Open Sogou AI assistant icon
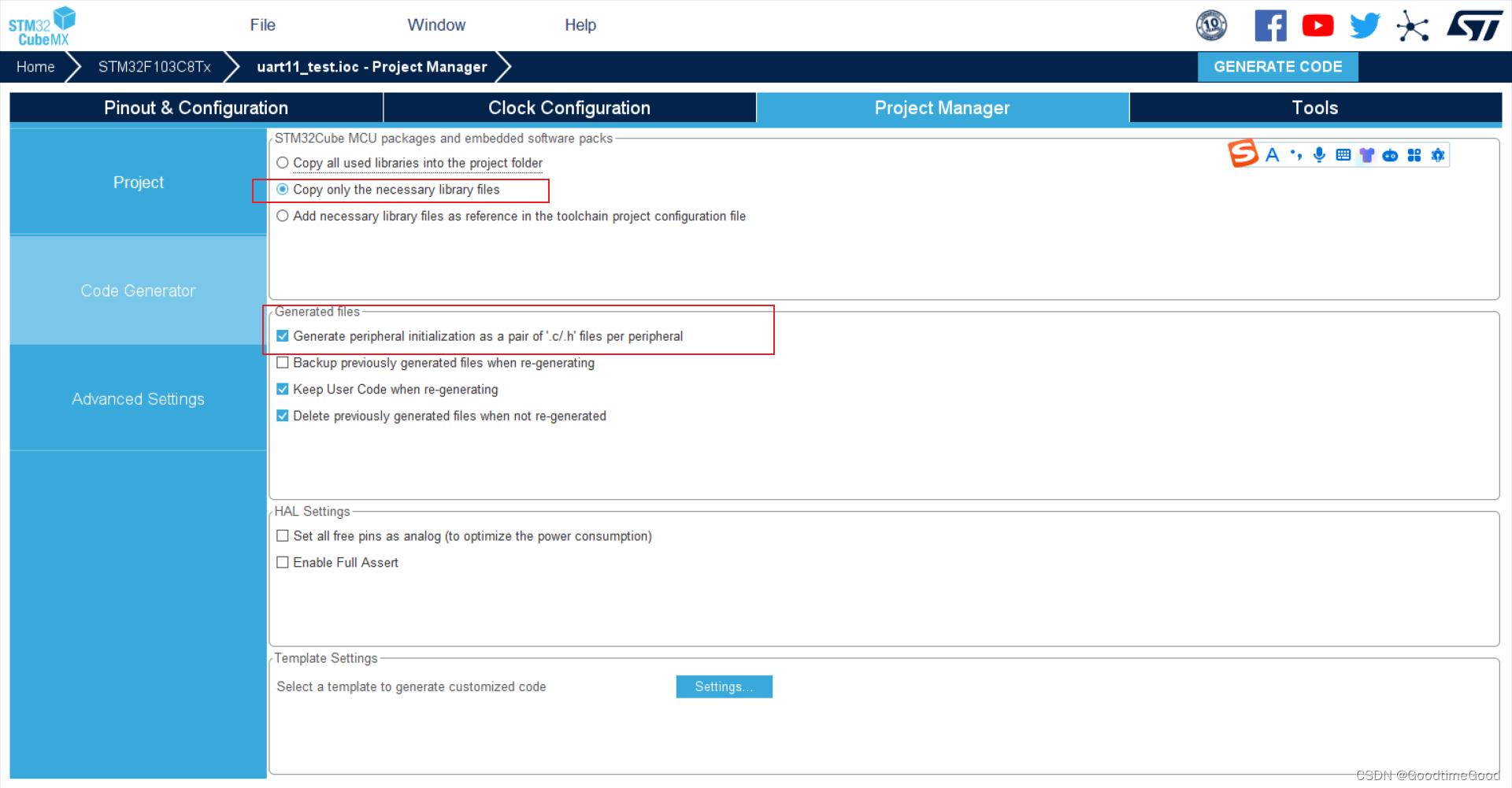 (1438, 155)
